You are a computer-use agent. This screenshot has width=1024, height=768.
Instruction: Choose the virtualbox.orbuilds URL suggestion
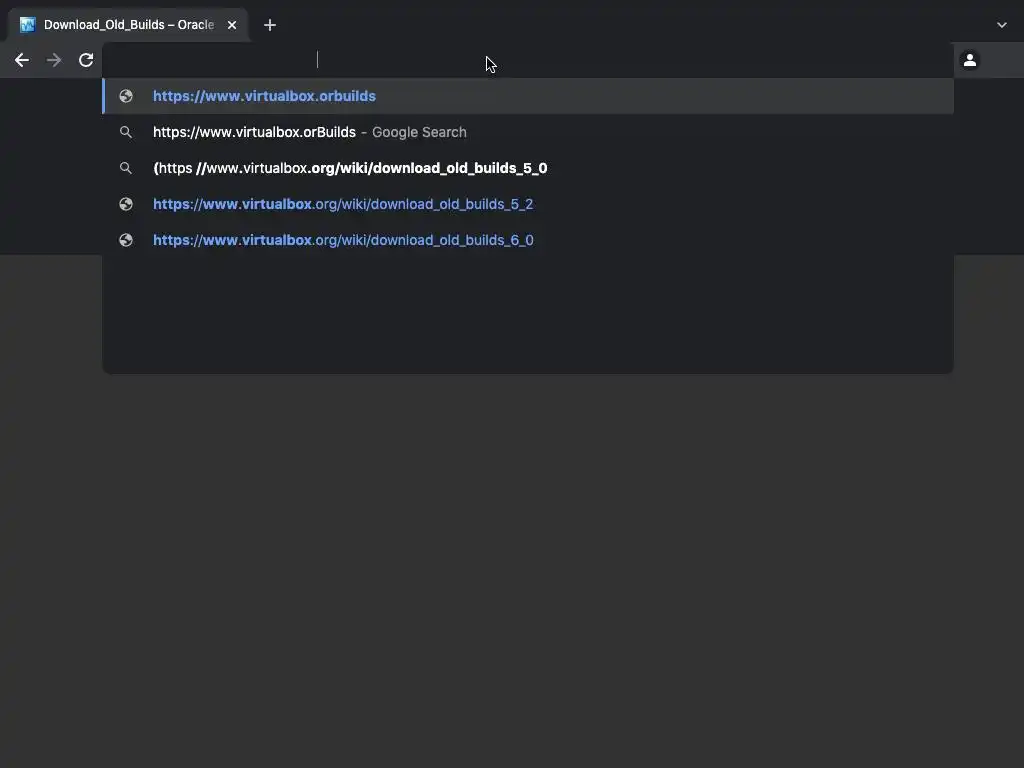528,96
